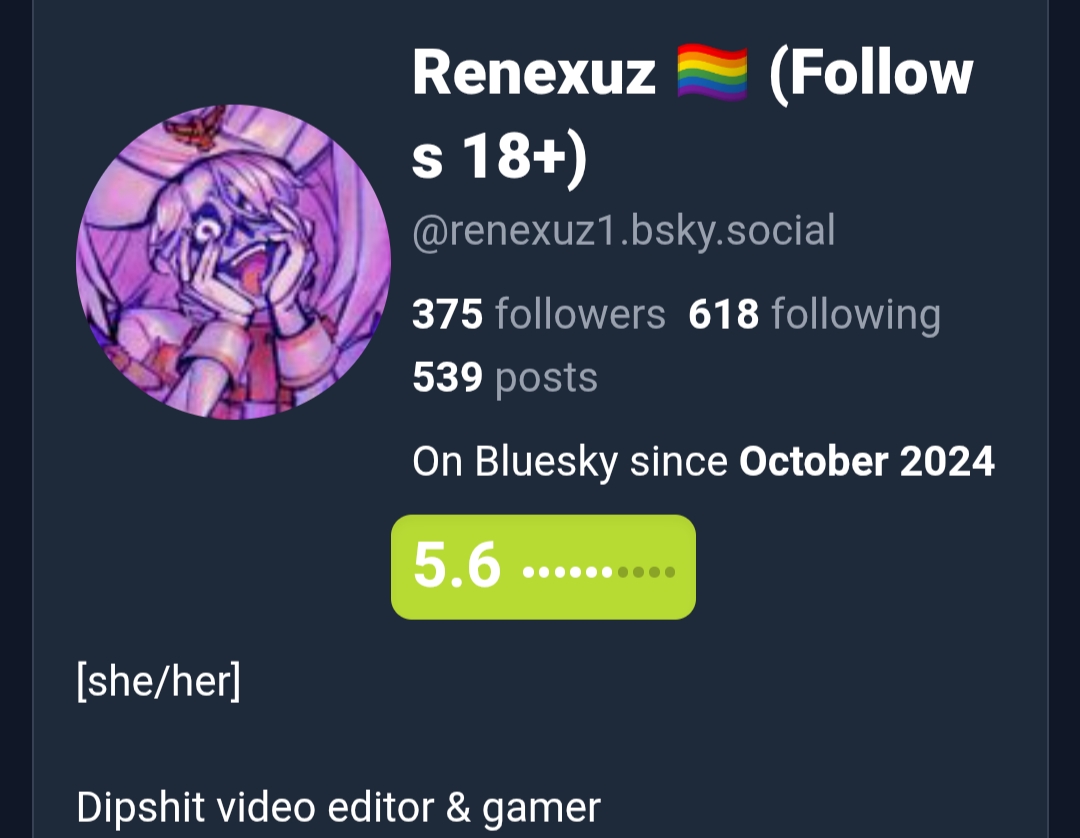Select the Renexuz display name text
1080x838 pixels.
pyautogui.click(x=533, y=73)
